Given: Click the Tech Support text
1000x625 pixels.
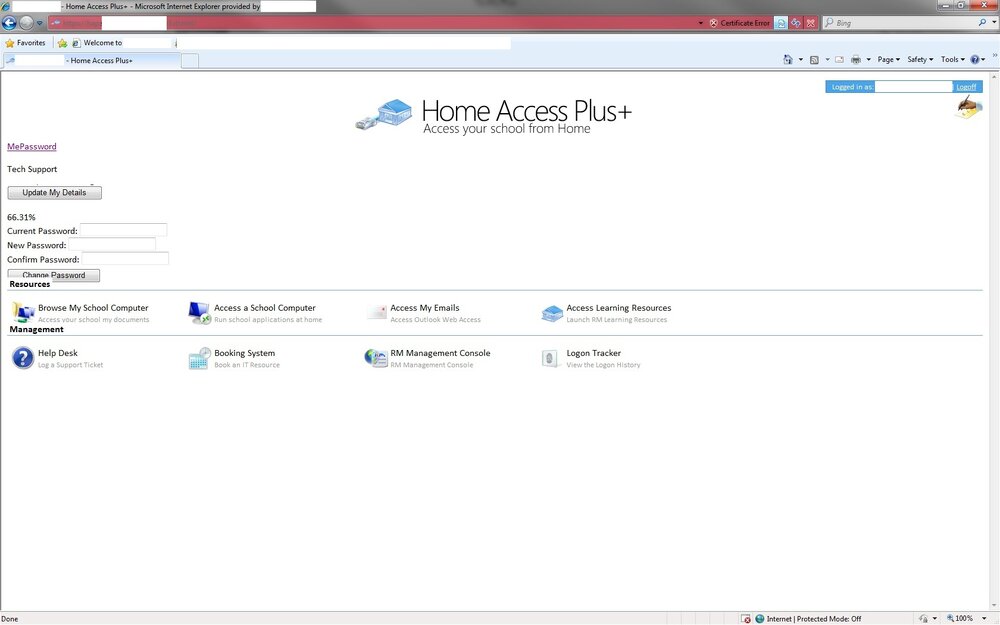Looking at the screenshot, I should (32, 169).
